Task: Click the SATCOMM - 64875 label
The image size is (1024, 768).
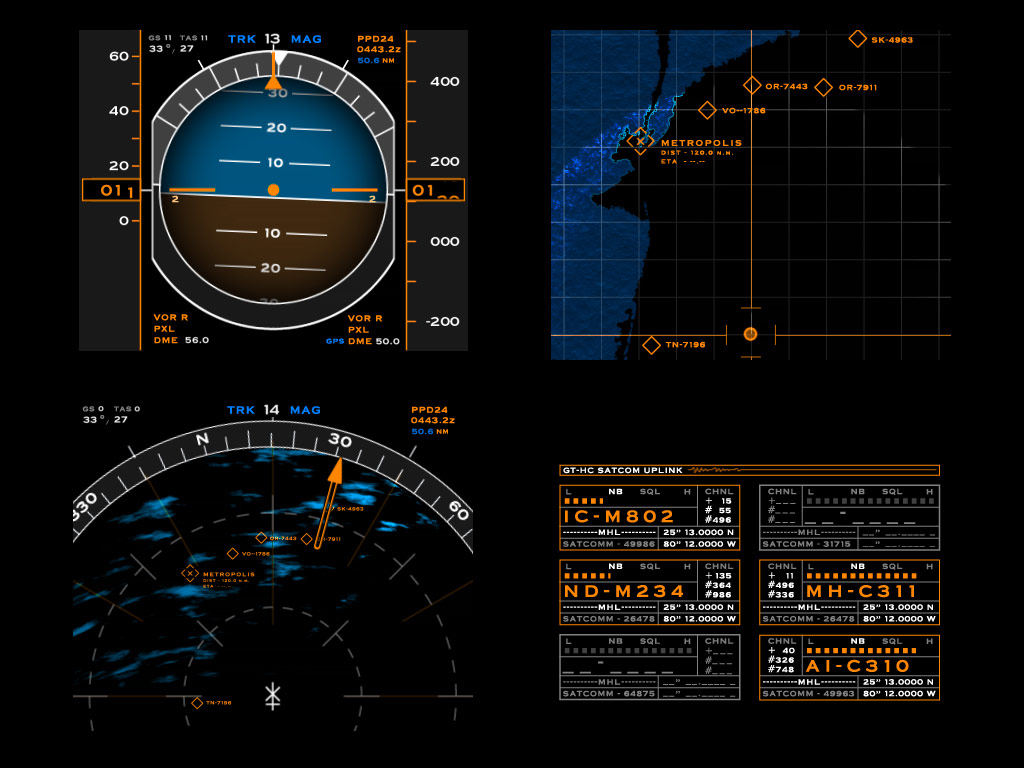Action: tap(609, 694)
